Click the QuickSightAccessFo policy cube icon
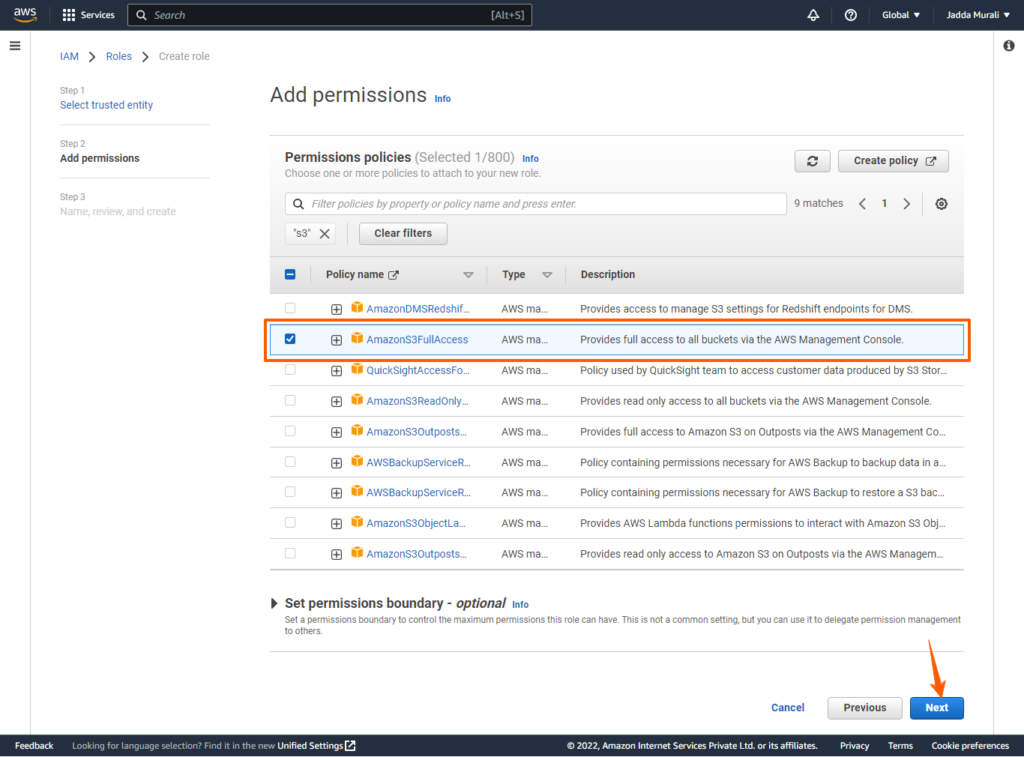 click(x=357, y=369)
